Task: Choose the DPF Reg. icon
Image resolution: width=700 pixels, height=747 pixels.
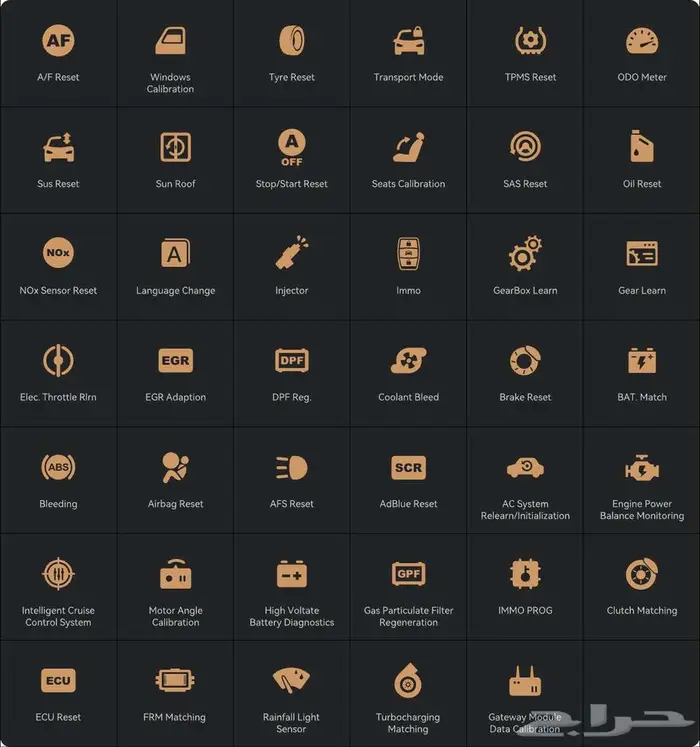Action: pos(292,360)
